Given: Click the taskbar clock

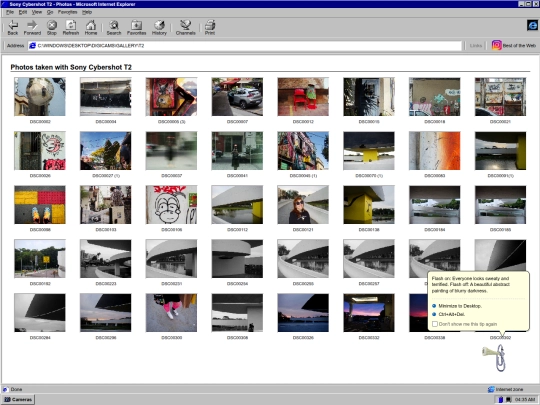Looking at the screenshot, I should 525,399.
